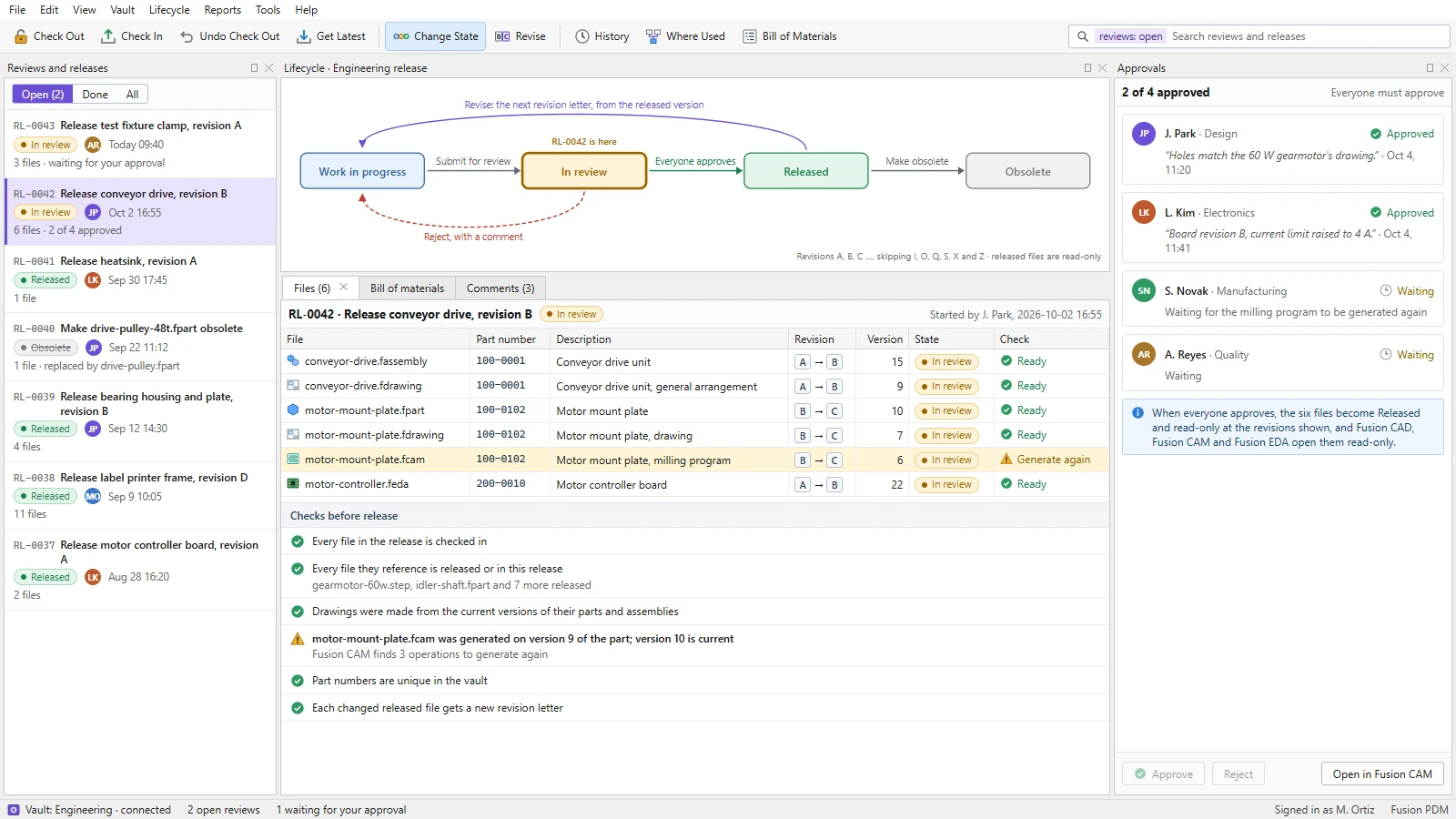
Task: Open History via clock icon
Action: click(x=582, y=36)
